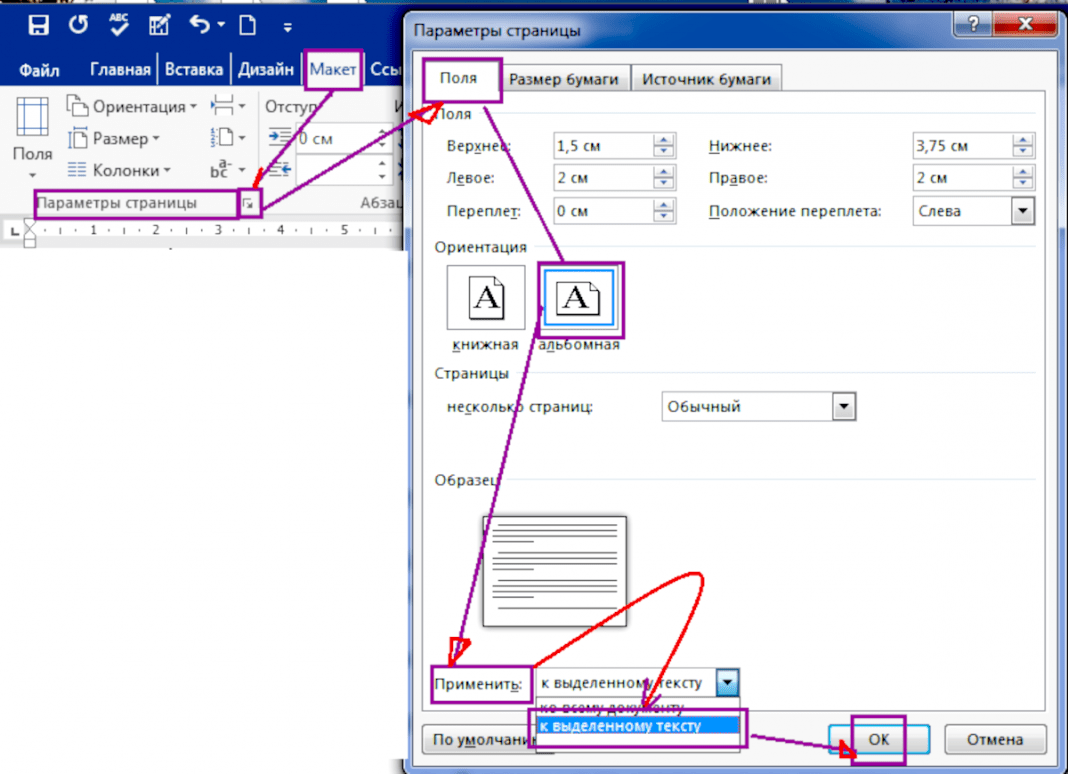Open the Breaks dropdown icon
The image size is (1068, 774).
(x=228, y=106)
